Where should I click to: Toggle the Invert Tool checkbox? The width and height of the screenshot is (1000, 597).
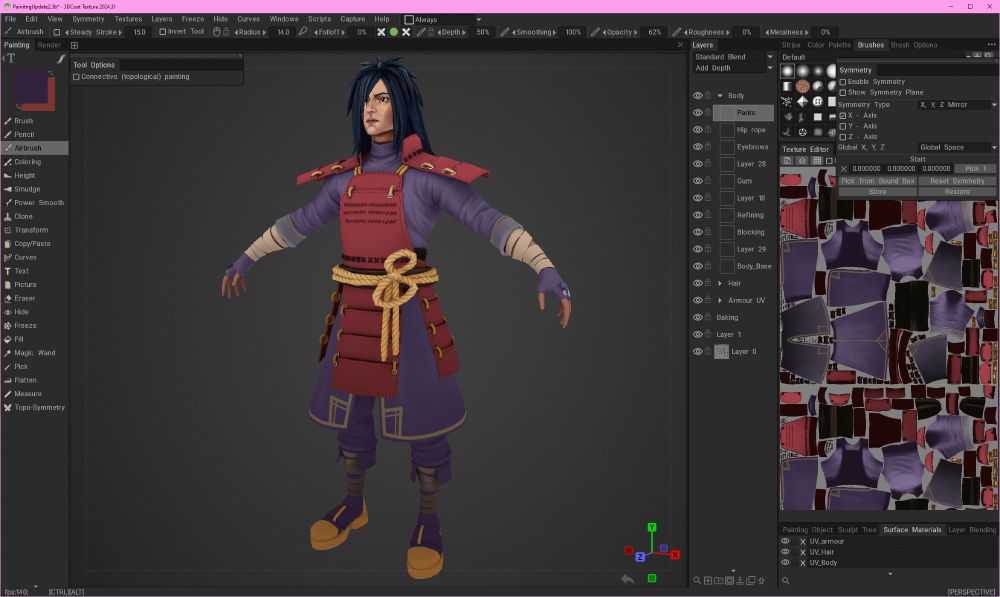coord(163,32)
